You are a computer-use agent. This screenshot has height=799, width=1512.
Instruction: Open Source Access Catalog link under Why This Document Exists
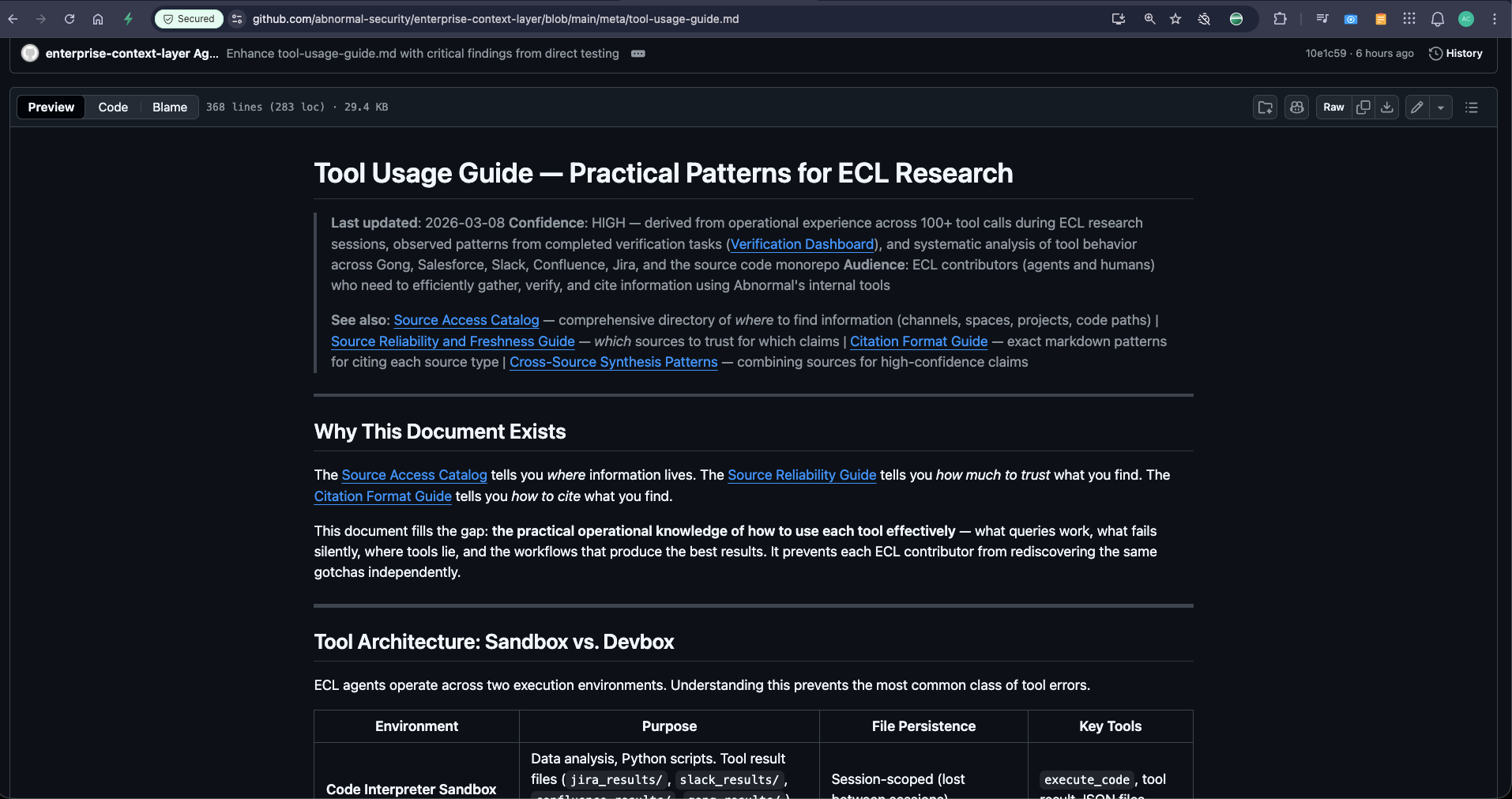[x=414, y=475]
